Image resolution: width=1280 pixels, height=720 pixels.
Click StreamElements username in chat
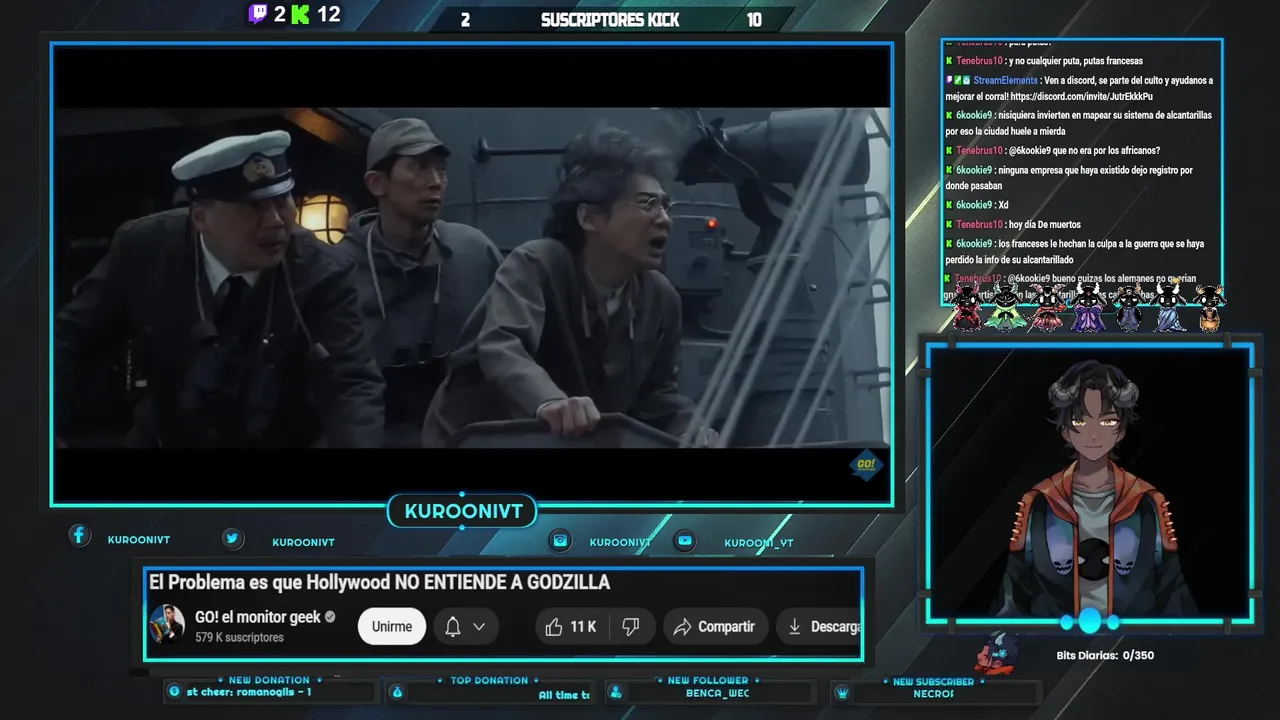click(1004, 80)
